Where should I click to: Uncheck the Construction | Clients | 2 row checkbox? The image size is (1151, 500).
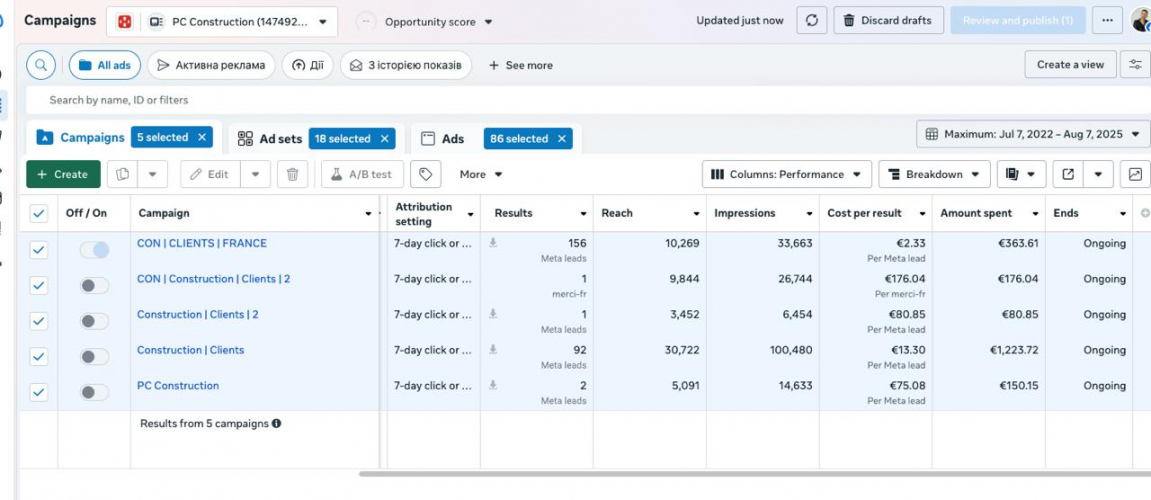38,321
